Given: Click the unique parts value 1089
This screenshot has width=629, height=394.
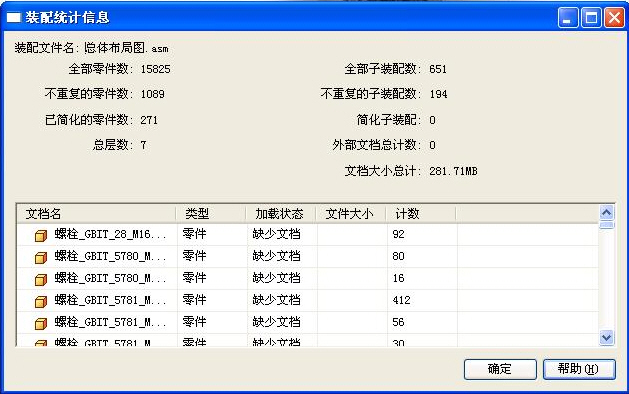Looking at the screenshot, I should pyautogui.click(x=152, y=94).
